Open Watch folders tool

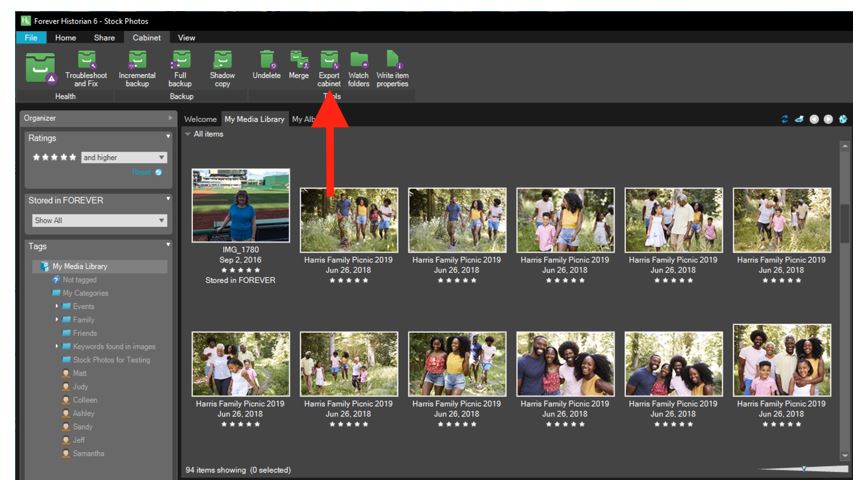[x=359, y=69]
